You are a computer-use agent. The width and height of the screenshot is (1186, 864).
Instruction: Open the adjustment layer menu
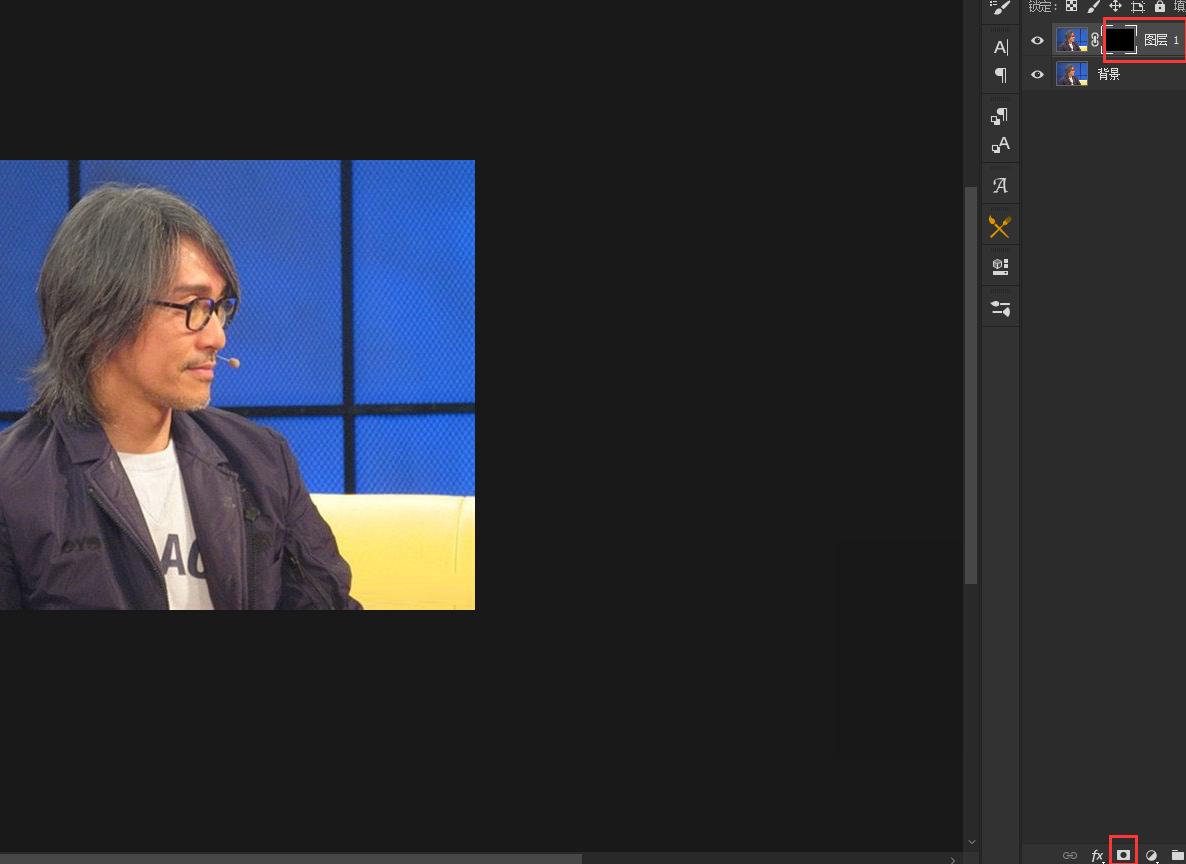pyautogui.click(x=1151, y=855)
